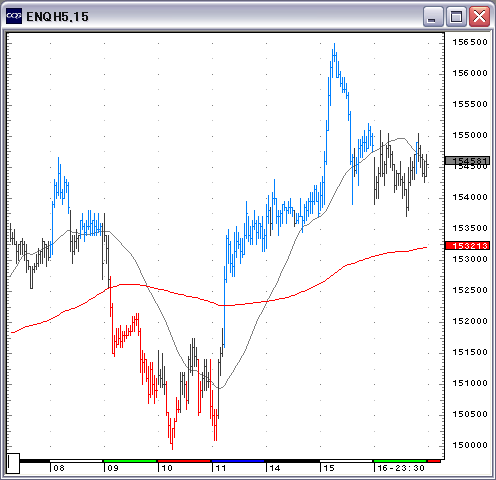
Task: Click the 151500 price axis label
Action: [470, 352]
